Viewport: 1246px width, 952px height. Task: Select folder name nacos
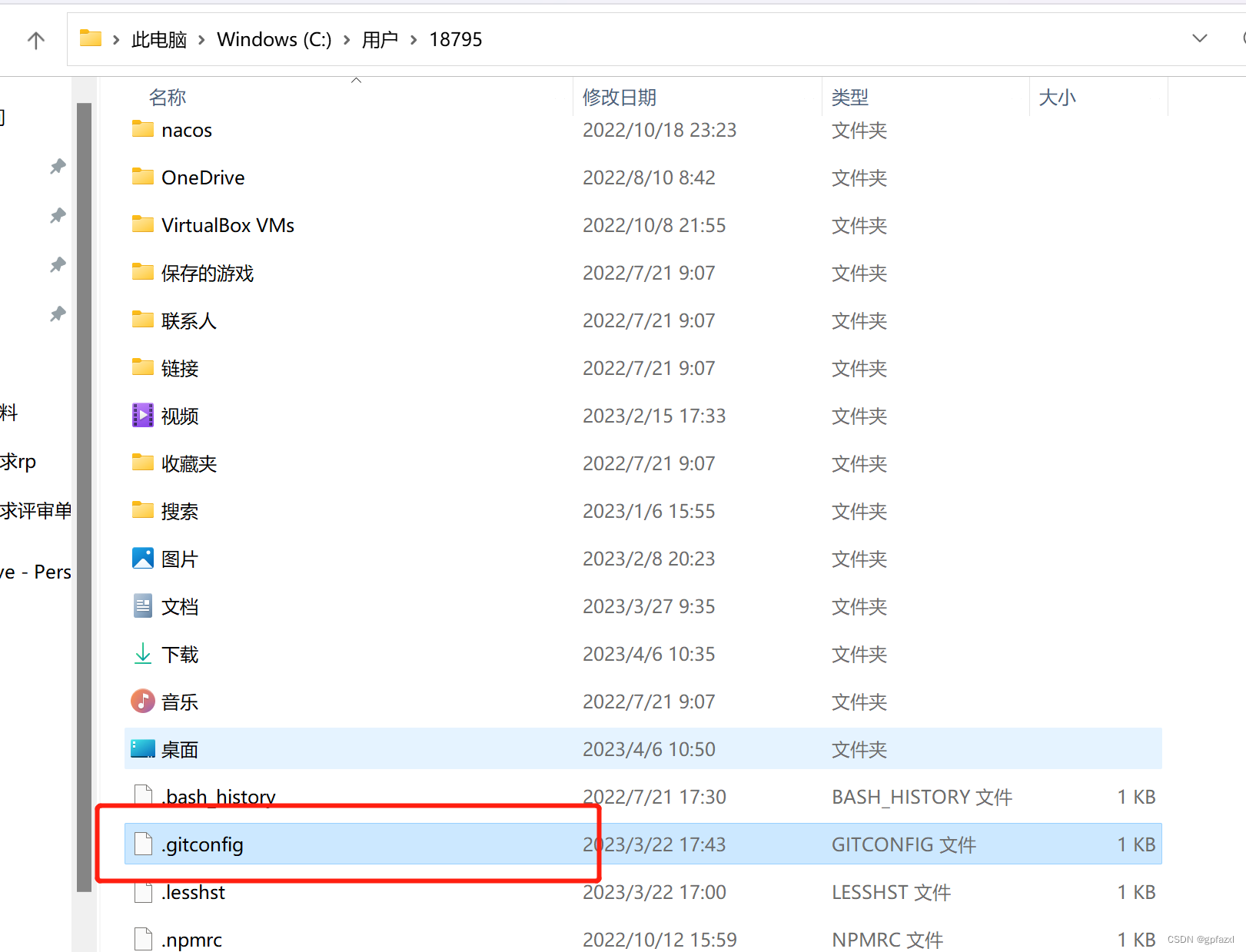point(187,131)
